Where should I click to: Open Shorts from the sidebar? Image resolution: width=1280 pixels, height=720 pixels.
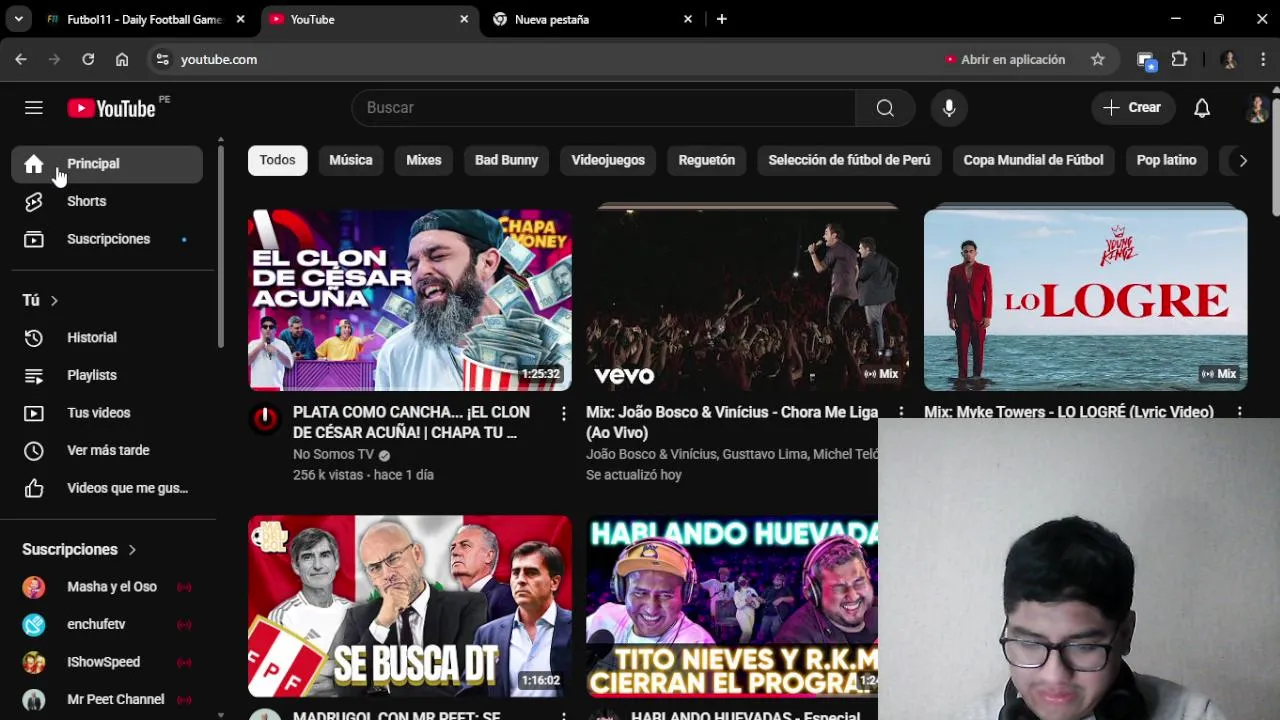coord(107,201)
